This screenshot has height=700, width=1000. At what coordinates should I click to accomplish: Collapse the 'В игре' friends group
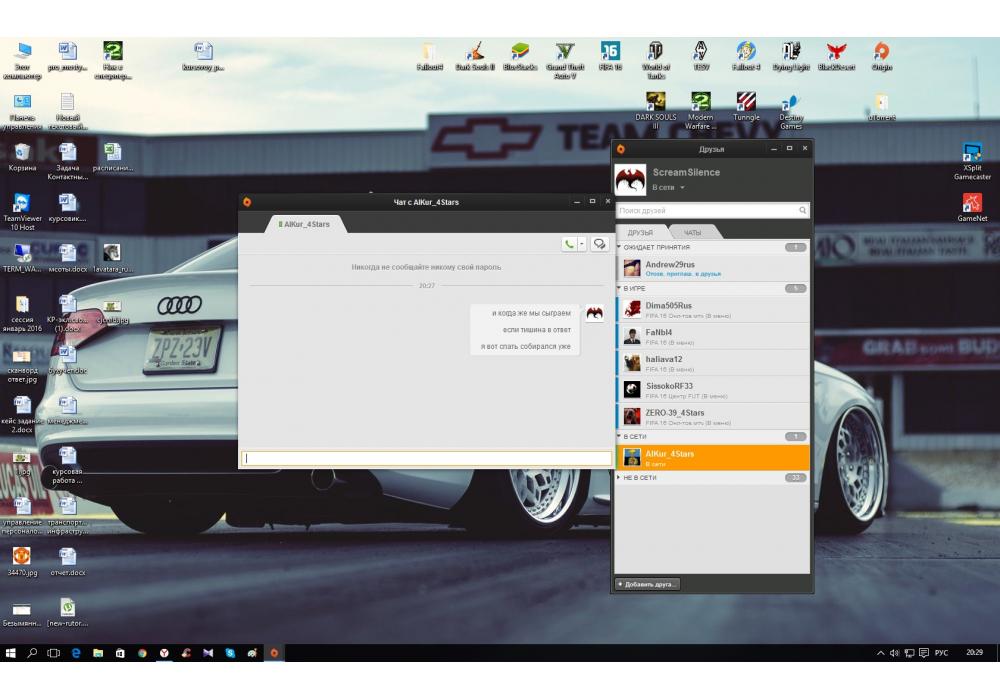click(620, 288)
